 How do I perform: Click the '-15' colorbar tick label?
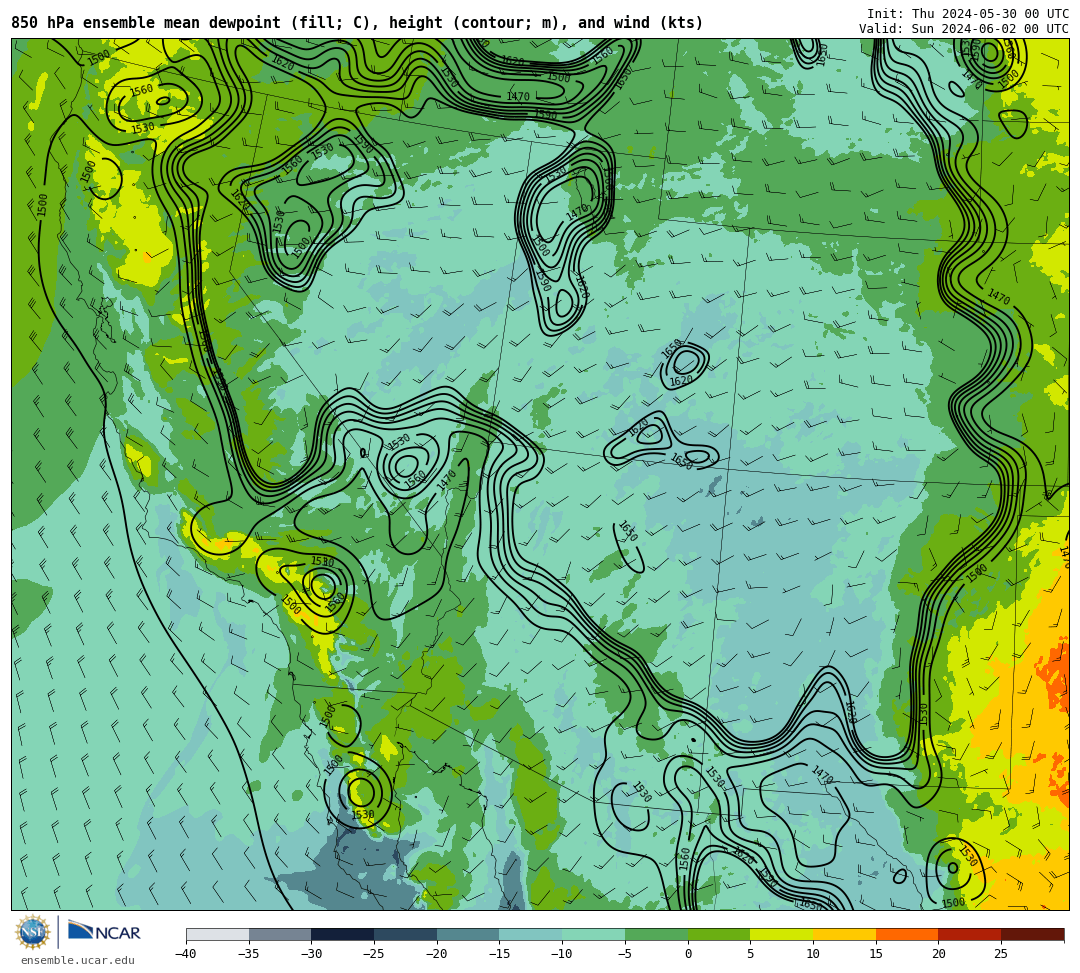(499, 954)
